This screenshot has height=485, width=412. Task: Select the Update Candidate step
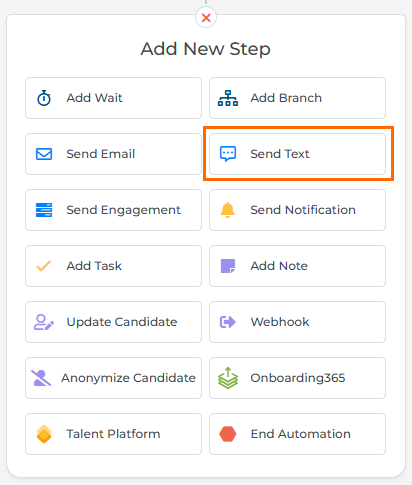(x=113, y=322)
